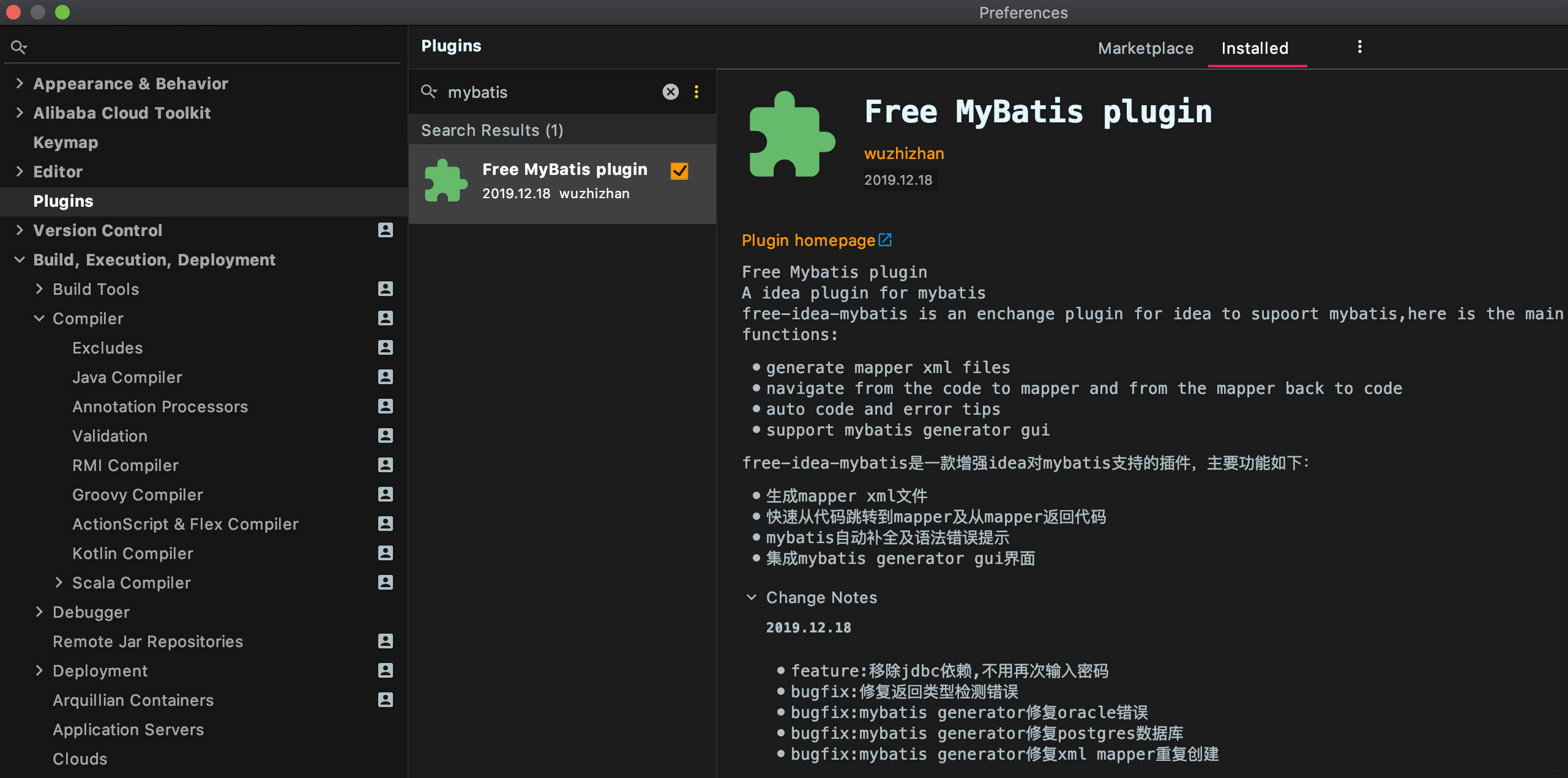1568x778 pixels.
Task: Select Keymap in settings tree
Action: (x=65, y=142)
